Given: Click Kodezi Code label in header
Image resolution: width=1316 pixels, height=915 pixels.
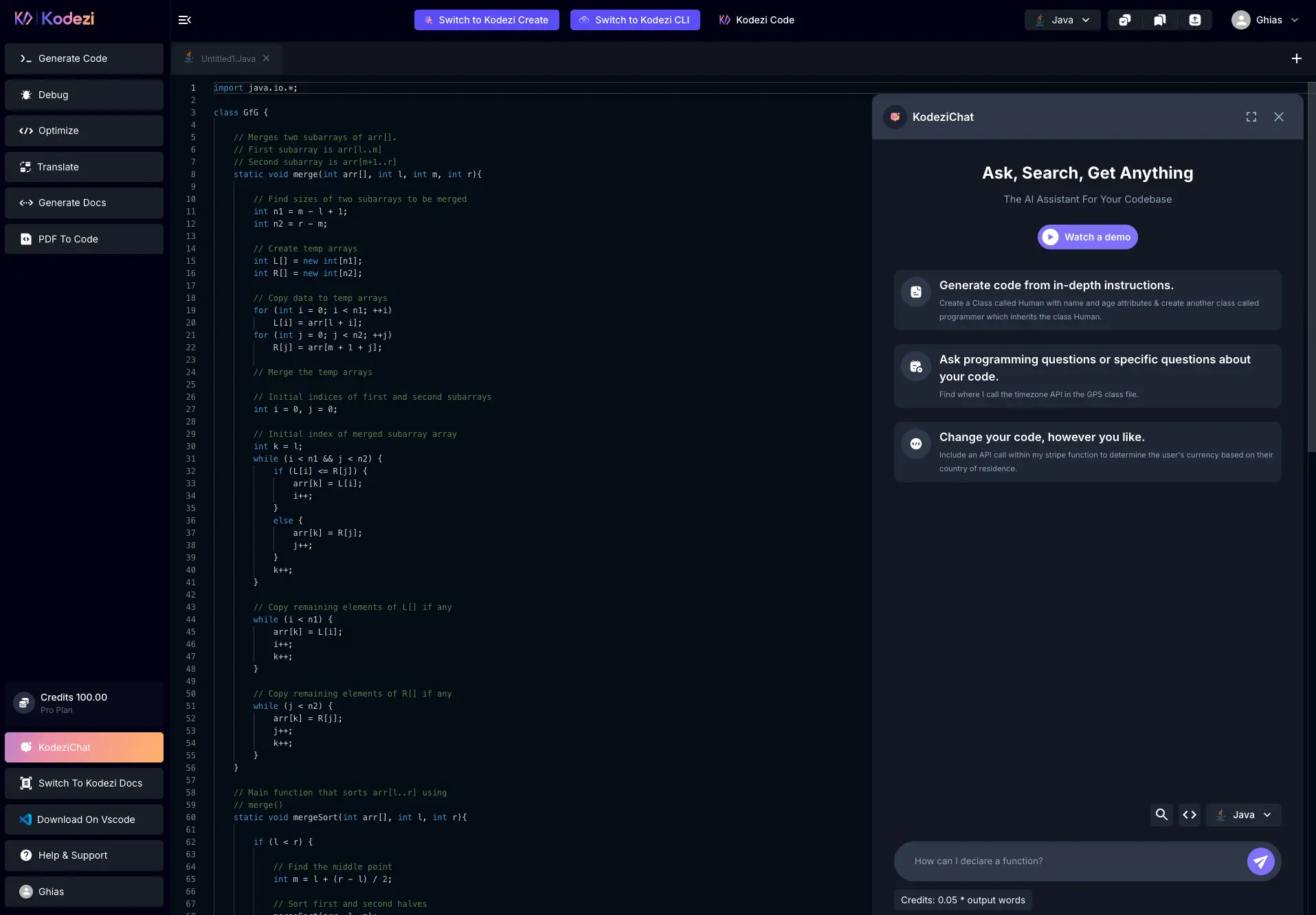Looking at the screenshot, I should coord(757,20).
